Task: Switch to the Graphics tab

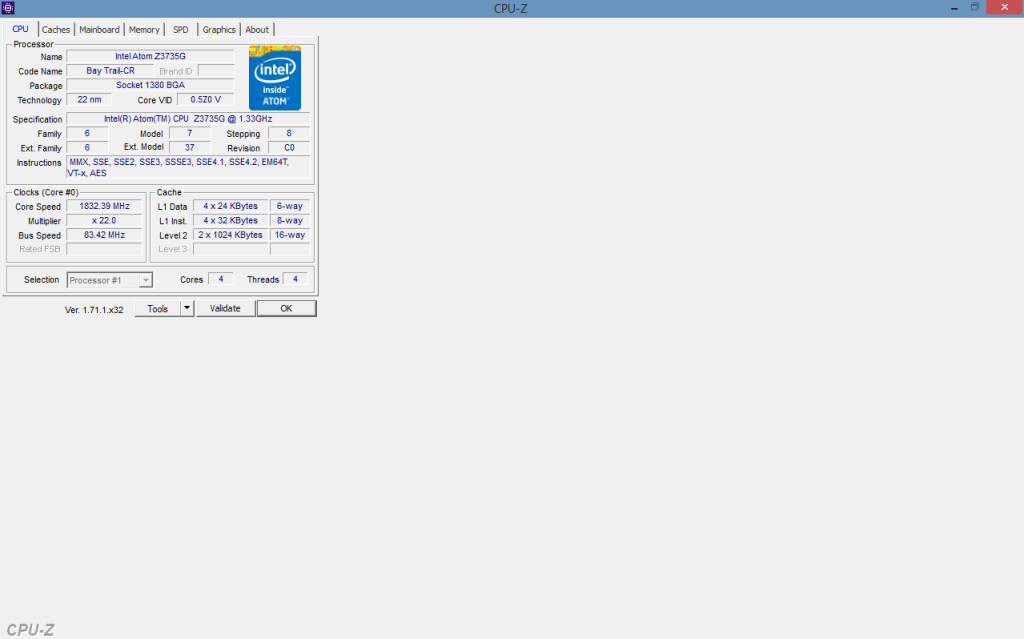Action: 219,29
